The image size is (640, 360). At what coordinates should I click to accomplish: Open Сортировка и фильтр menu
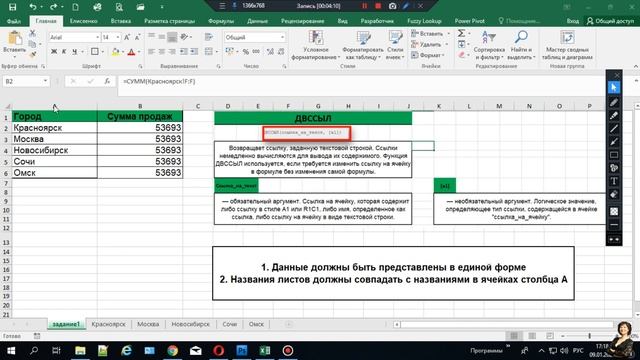coord(489,45)
